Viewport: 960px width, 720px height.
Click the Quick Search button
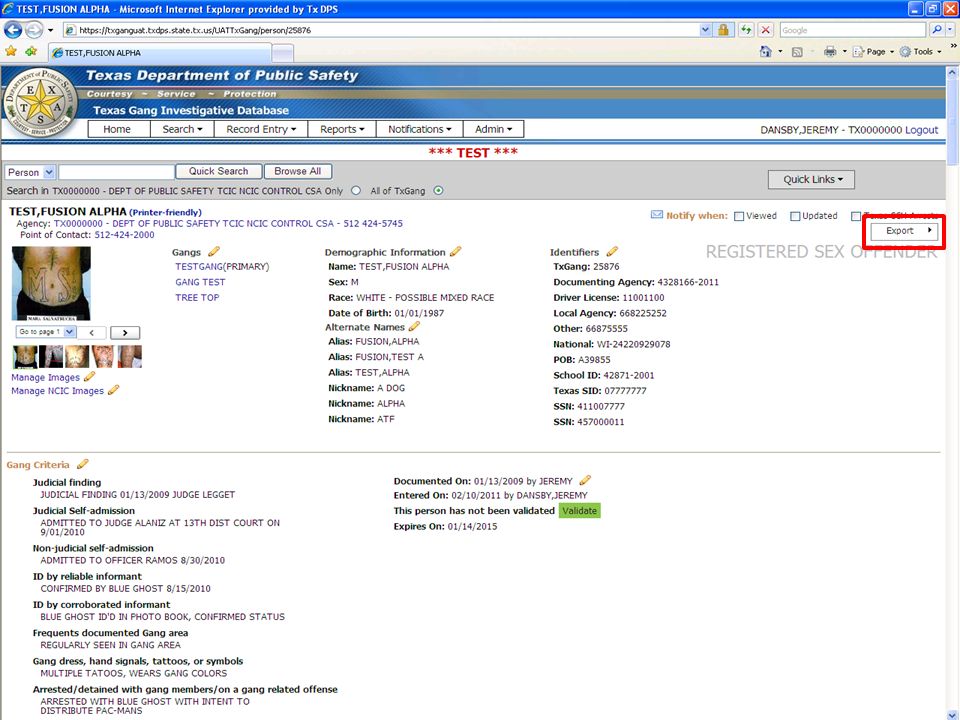(219, 171)
